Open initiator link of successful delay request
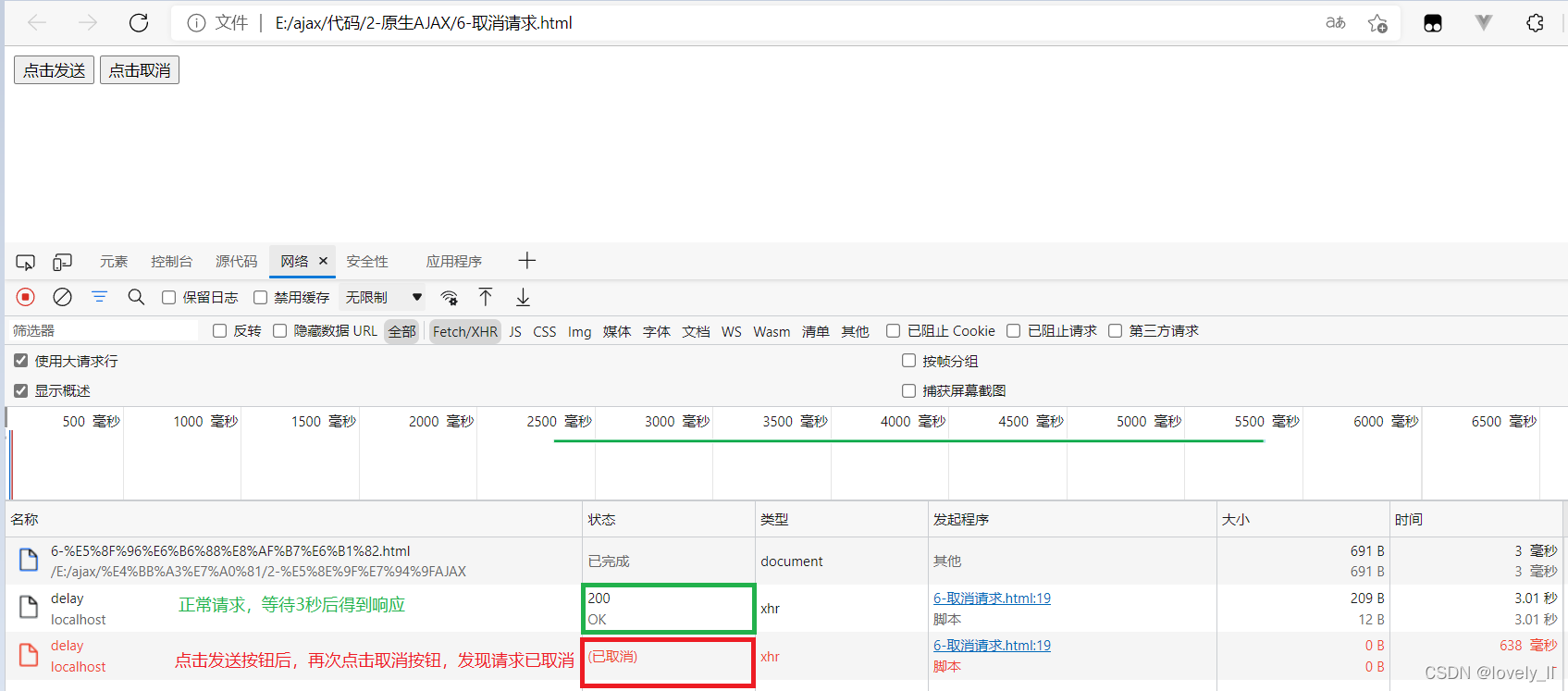The height and width of the screenshot is (691, 1568). coord(992,598)
